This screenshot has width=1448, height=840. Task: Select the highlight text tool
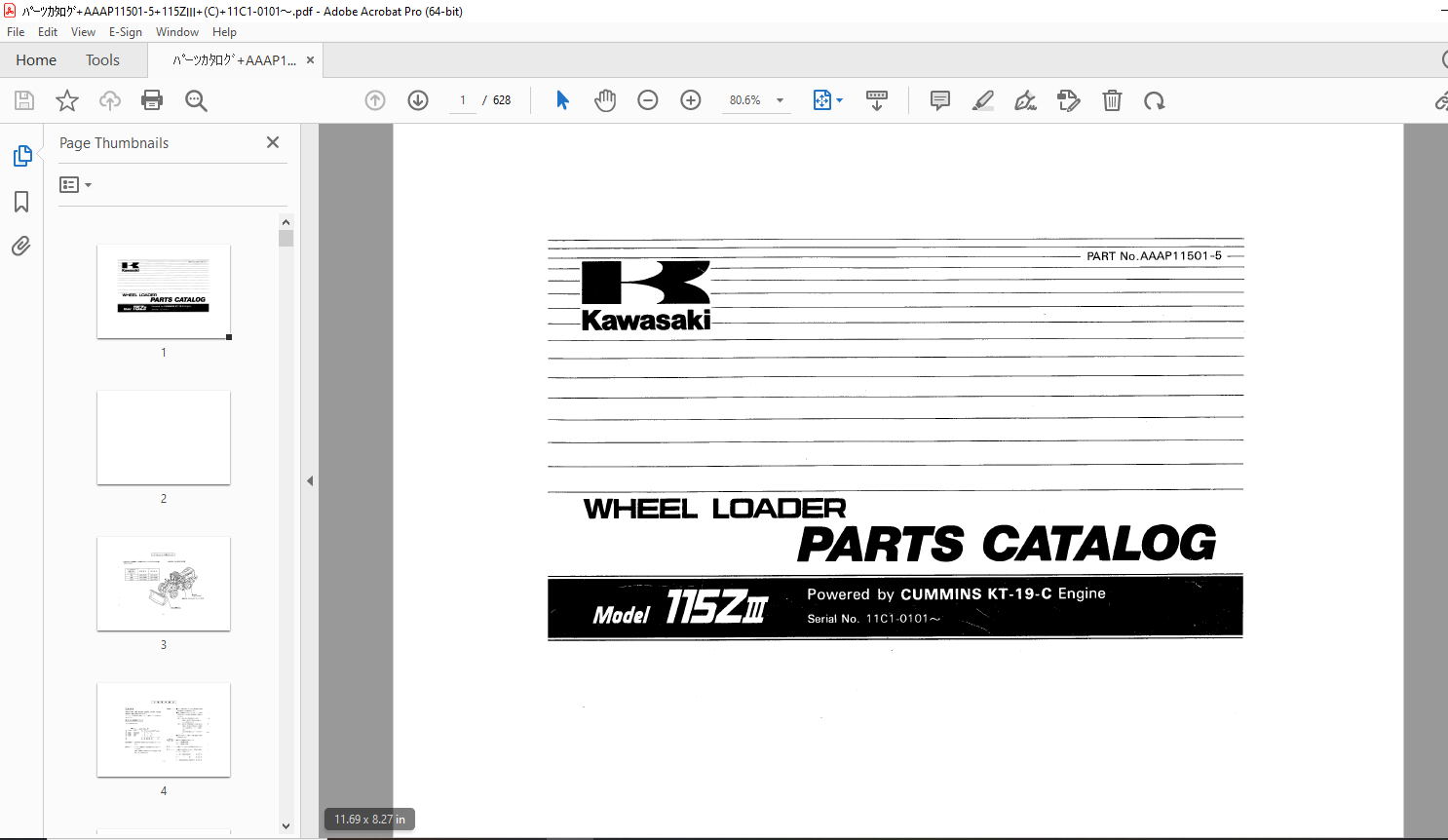(983, 100)
